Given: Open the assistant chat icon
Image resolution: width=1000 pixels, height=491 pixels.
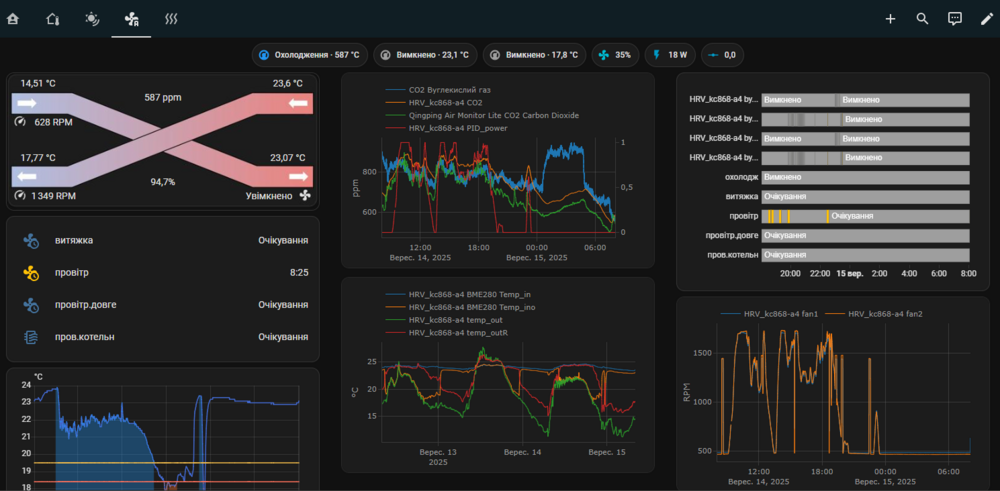Looking at the screenshot, I should tap(954, 18).
